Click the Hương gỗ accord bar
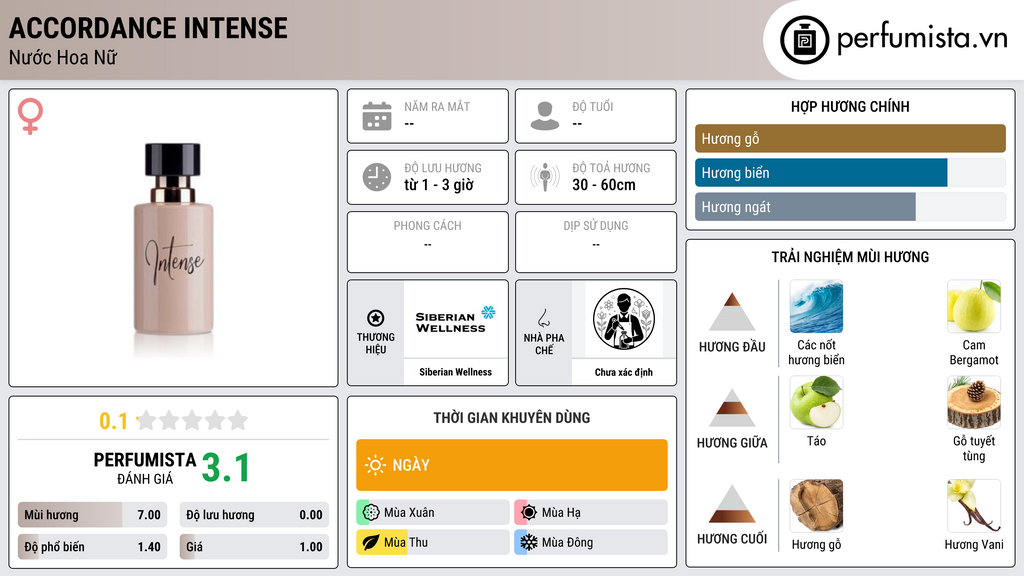The width and height of the screenshot is (1024, 576). coord(850,138)
